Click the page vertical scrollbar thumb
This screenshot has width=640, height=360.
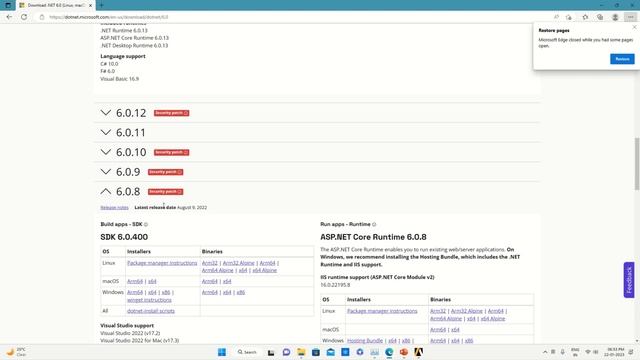click(637, 164)
